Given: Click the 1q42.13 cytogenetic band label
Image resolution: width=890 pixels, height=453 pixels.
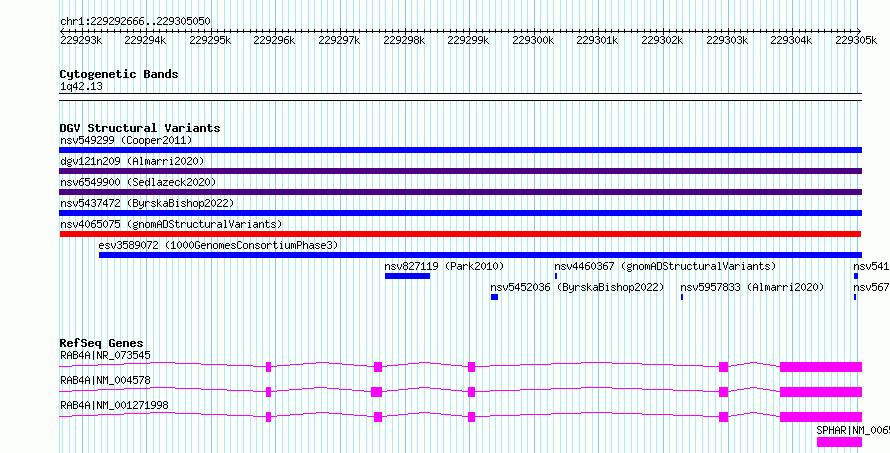Looking at the screenshot, I should click(81, 87).
